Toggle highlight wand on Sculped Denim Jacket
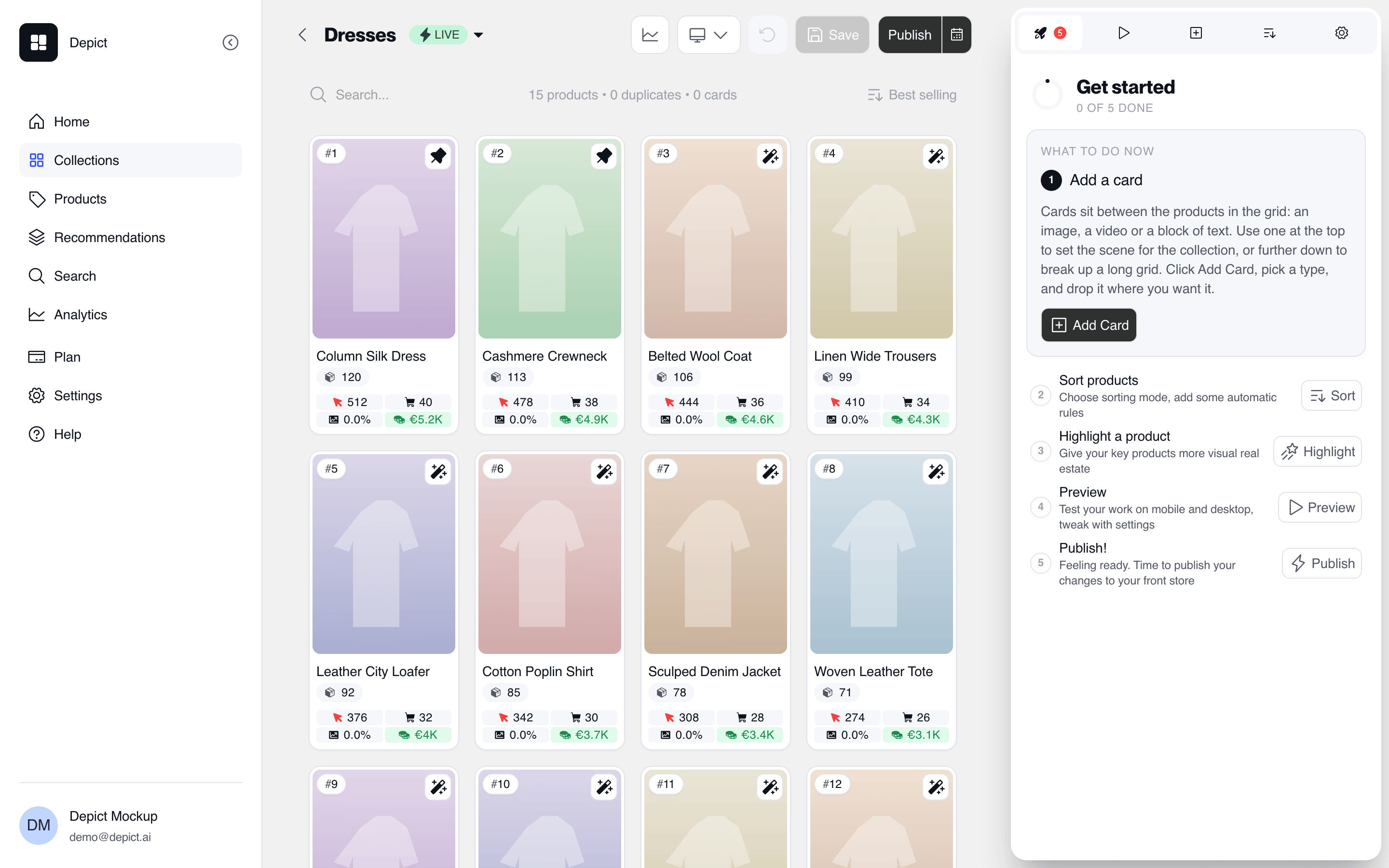 point(770,471)
